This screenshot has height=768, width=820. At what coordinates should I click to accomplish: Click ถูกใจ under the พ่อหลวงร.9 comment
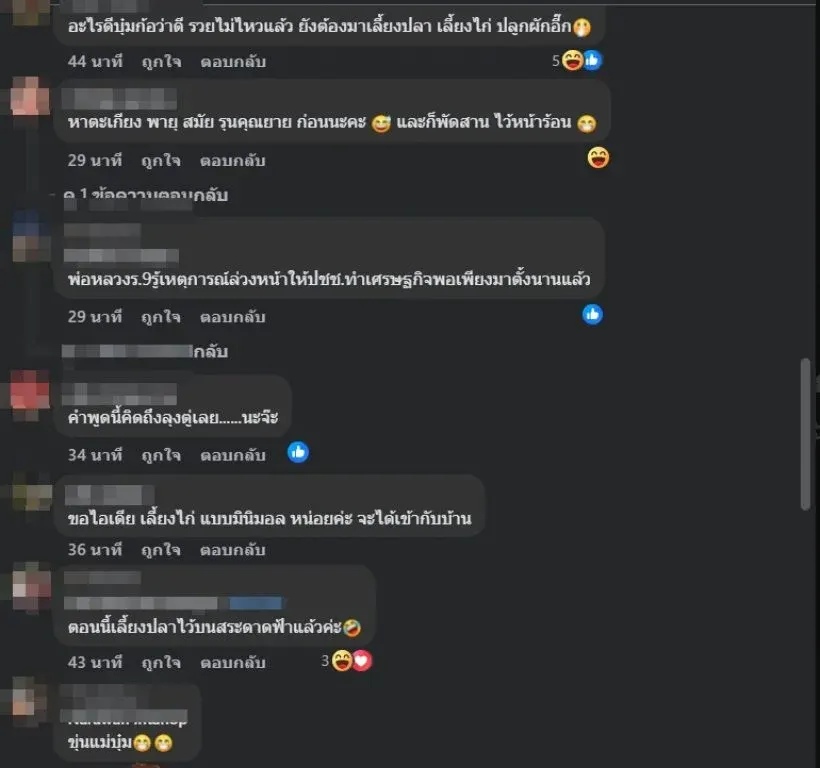pos(161,317)
